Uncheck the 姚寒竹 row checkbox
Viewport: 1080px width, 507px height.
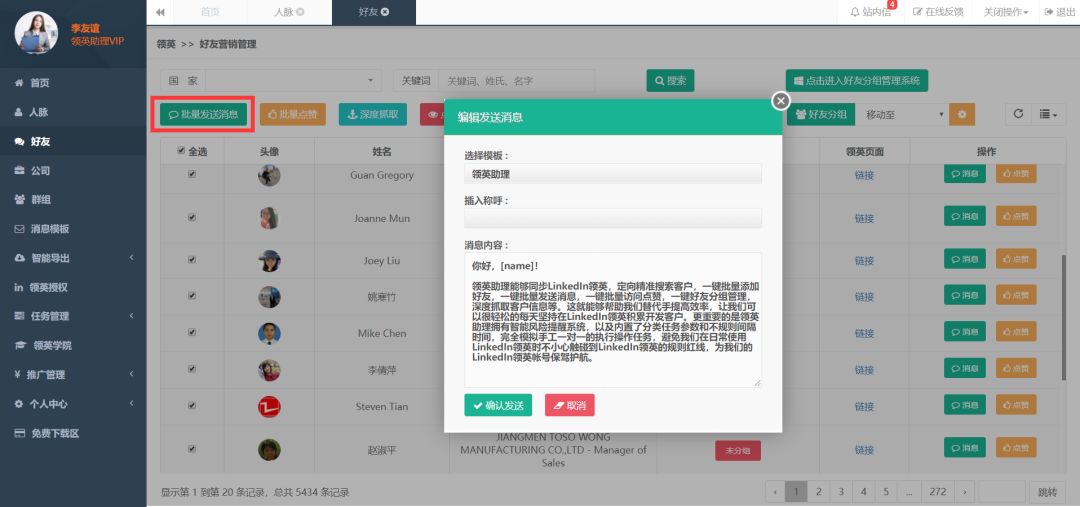[192, 296]
